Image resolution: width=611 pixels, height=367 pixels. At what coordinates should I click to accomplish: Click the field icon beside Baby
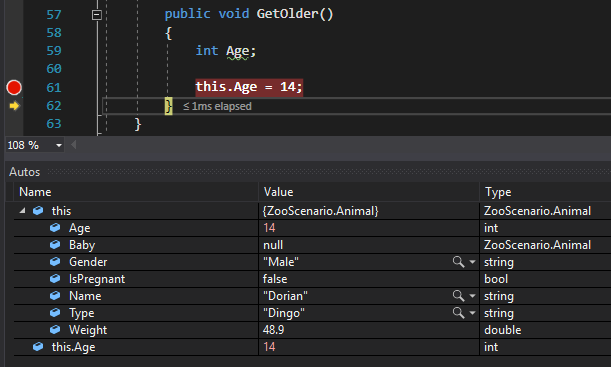tap(55, 245)
